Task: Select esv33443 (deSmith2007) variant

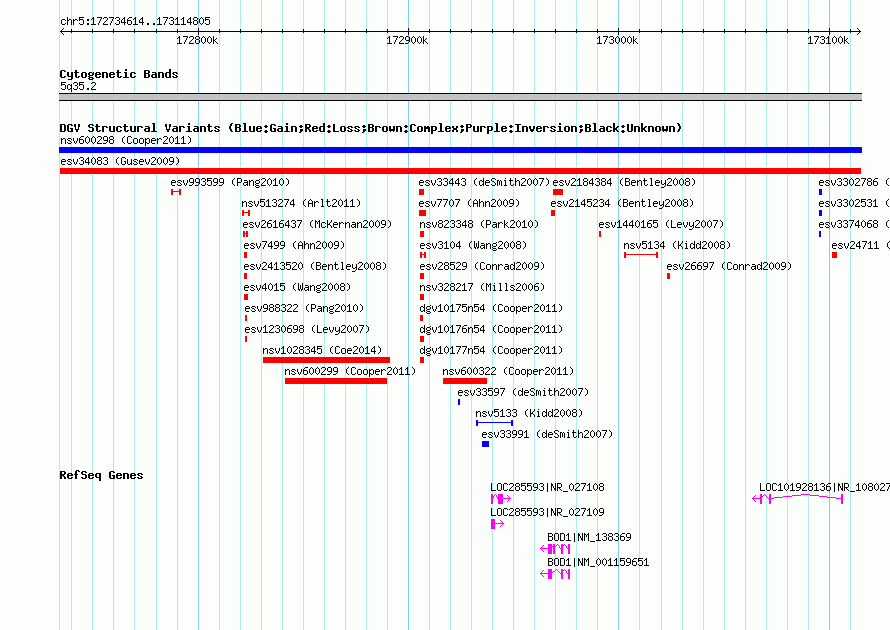Action: pos(484,182)
